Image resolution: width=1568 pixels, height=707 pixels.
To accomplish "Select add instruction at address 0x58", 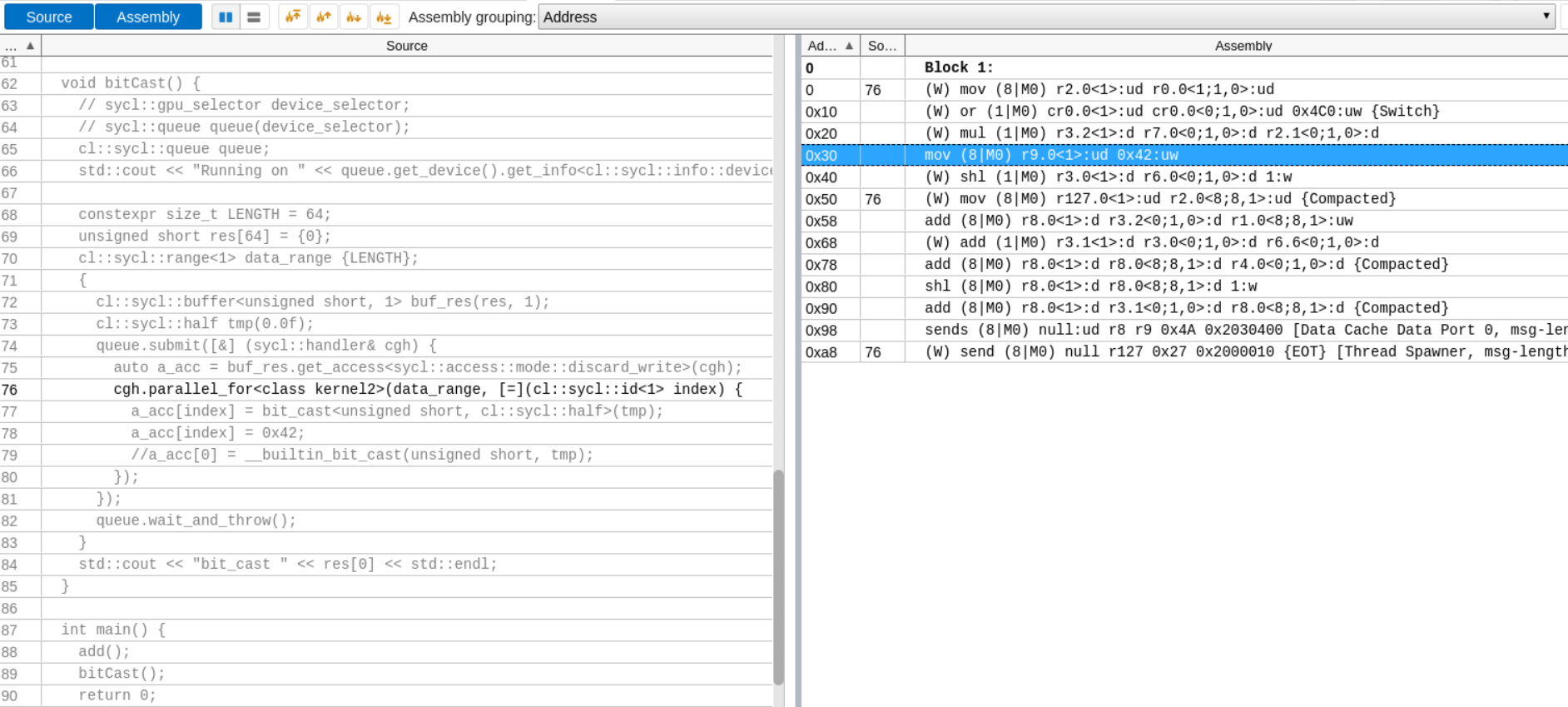I will coord(1184,221).
